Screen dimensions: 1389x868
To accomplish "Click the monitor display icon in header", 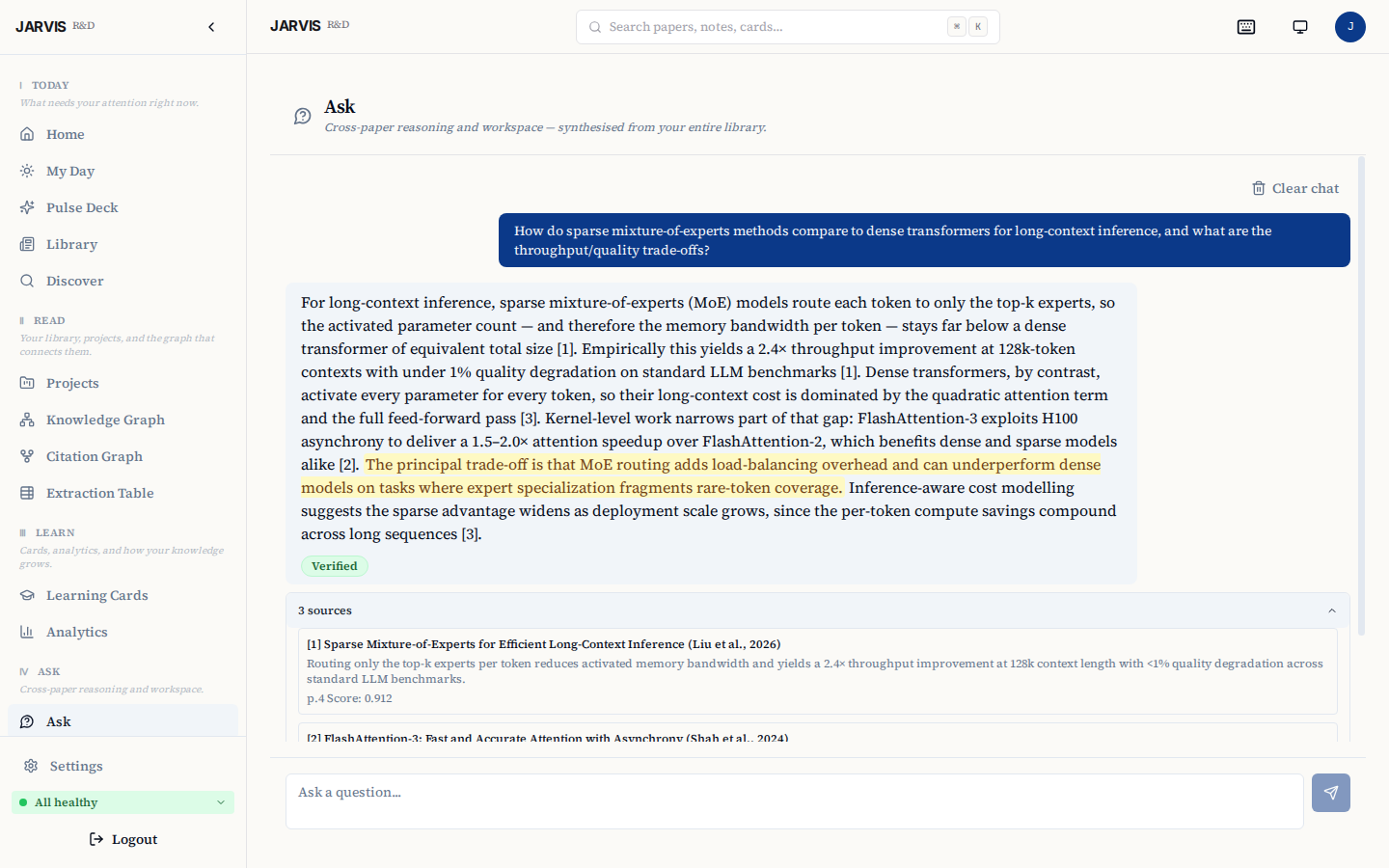I will click(1300, 27).
